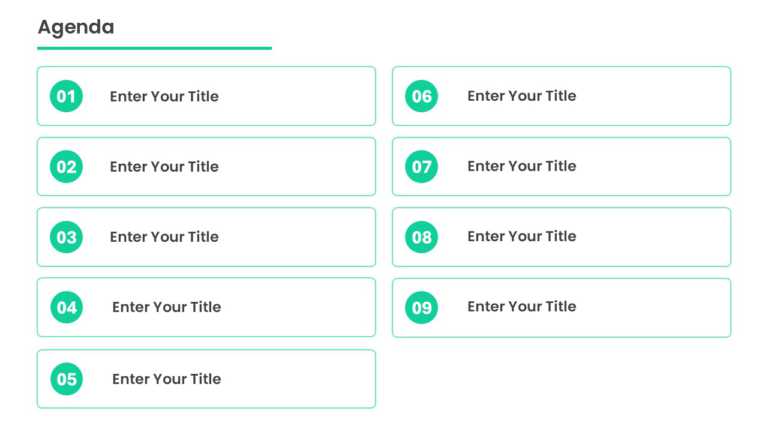Click the title text beside 08
The height and width of the screenshot is (432, 768).
pyautogui.click(x=522, y=236)
